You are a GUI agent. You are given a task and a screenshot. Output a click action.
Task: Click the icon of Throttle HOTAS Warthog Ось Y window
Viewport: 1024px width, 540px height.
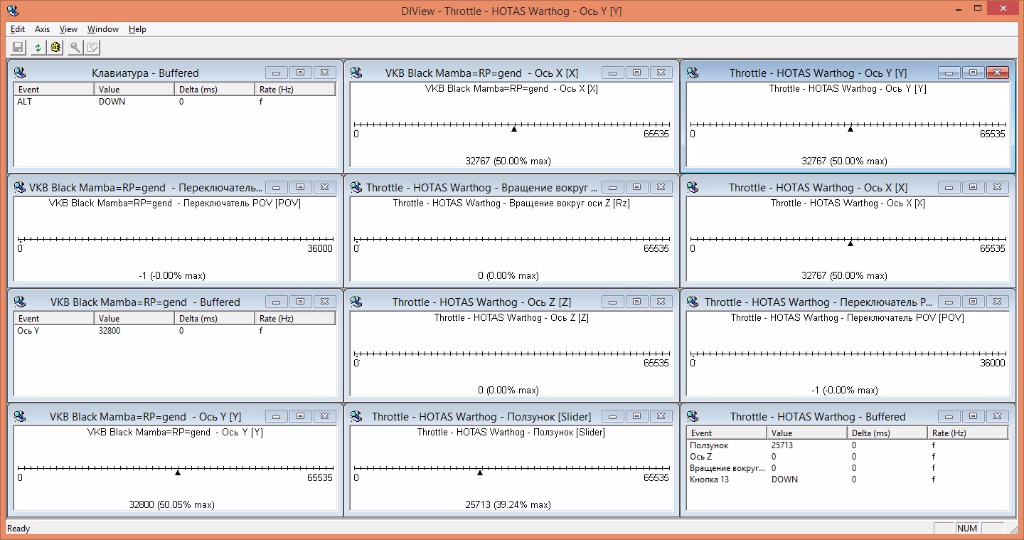pyautogui.click(x=692, y=72)
